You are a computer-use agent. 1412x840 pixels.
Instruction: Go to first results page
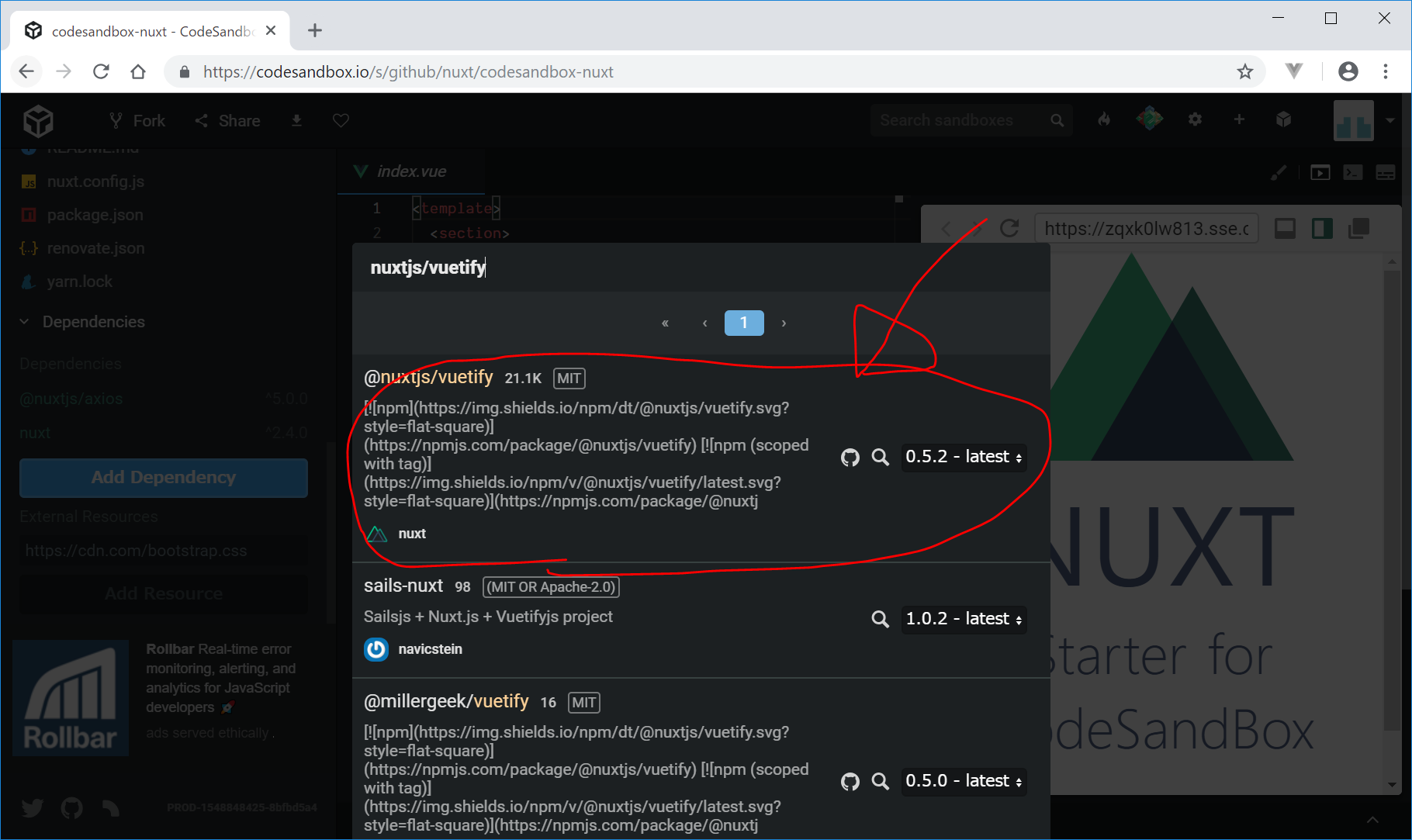tap(665, 323)
